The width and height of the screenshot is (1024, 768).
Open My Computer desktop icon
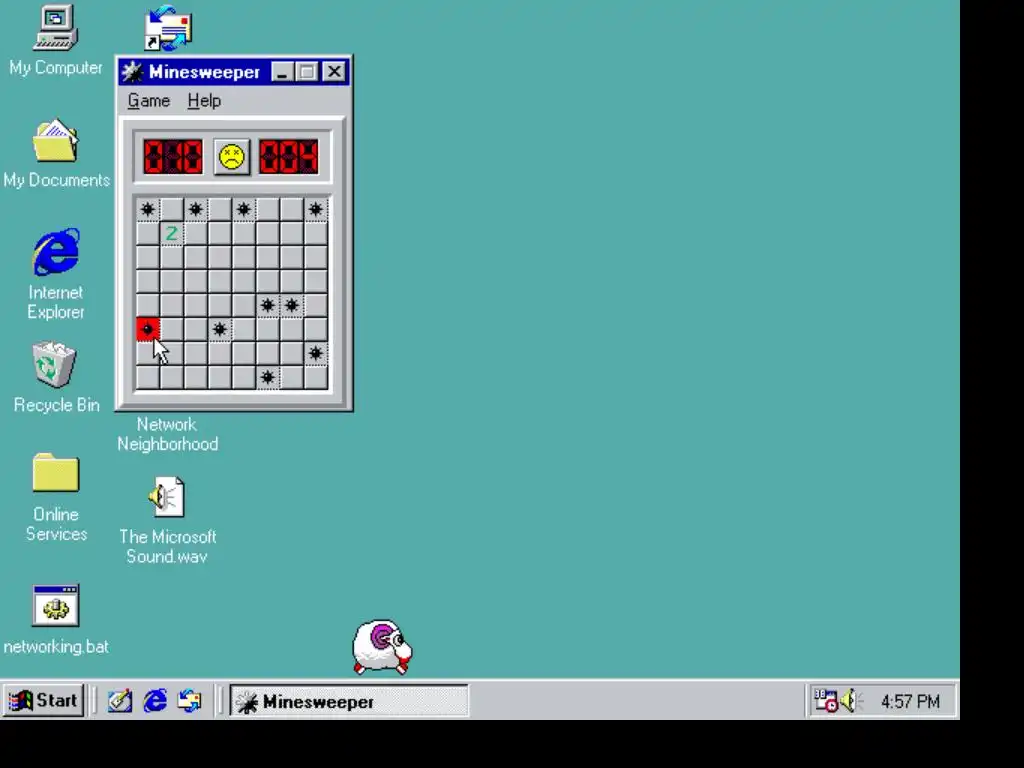pyautogui.click(x=56, y=28)
